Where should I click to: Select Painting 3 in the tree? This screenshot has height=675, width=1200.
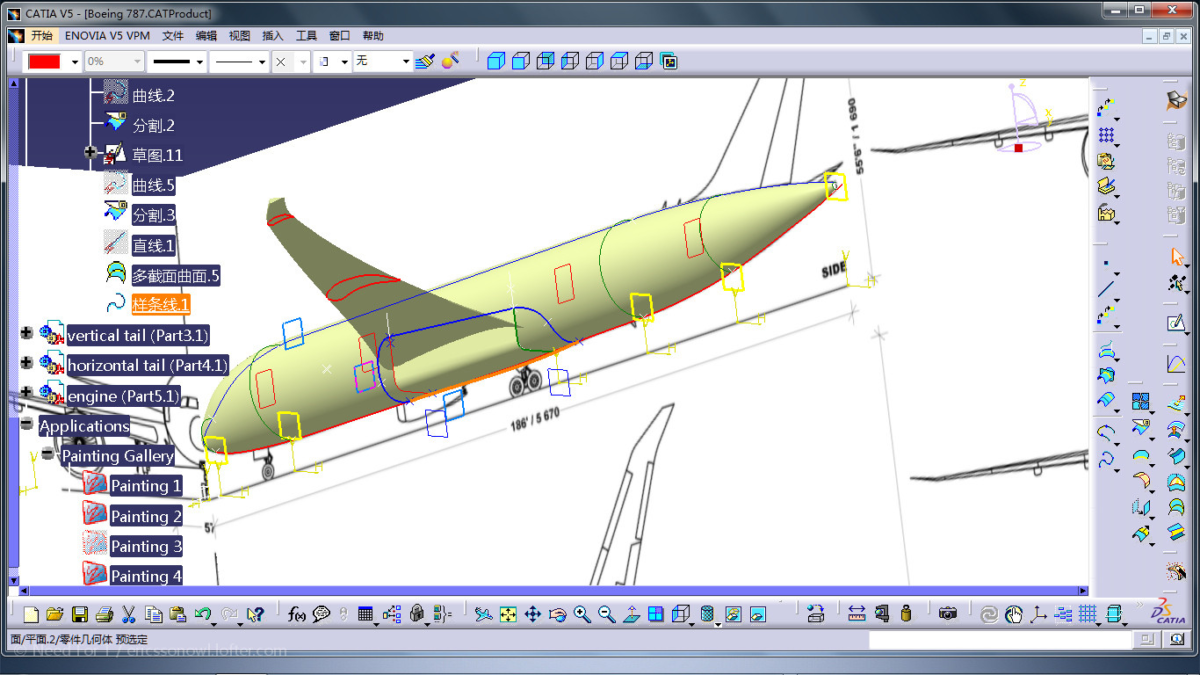coord(146,546)
